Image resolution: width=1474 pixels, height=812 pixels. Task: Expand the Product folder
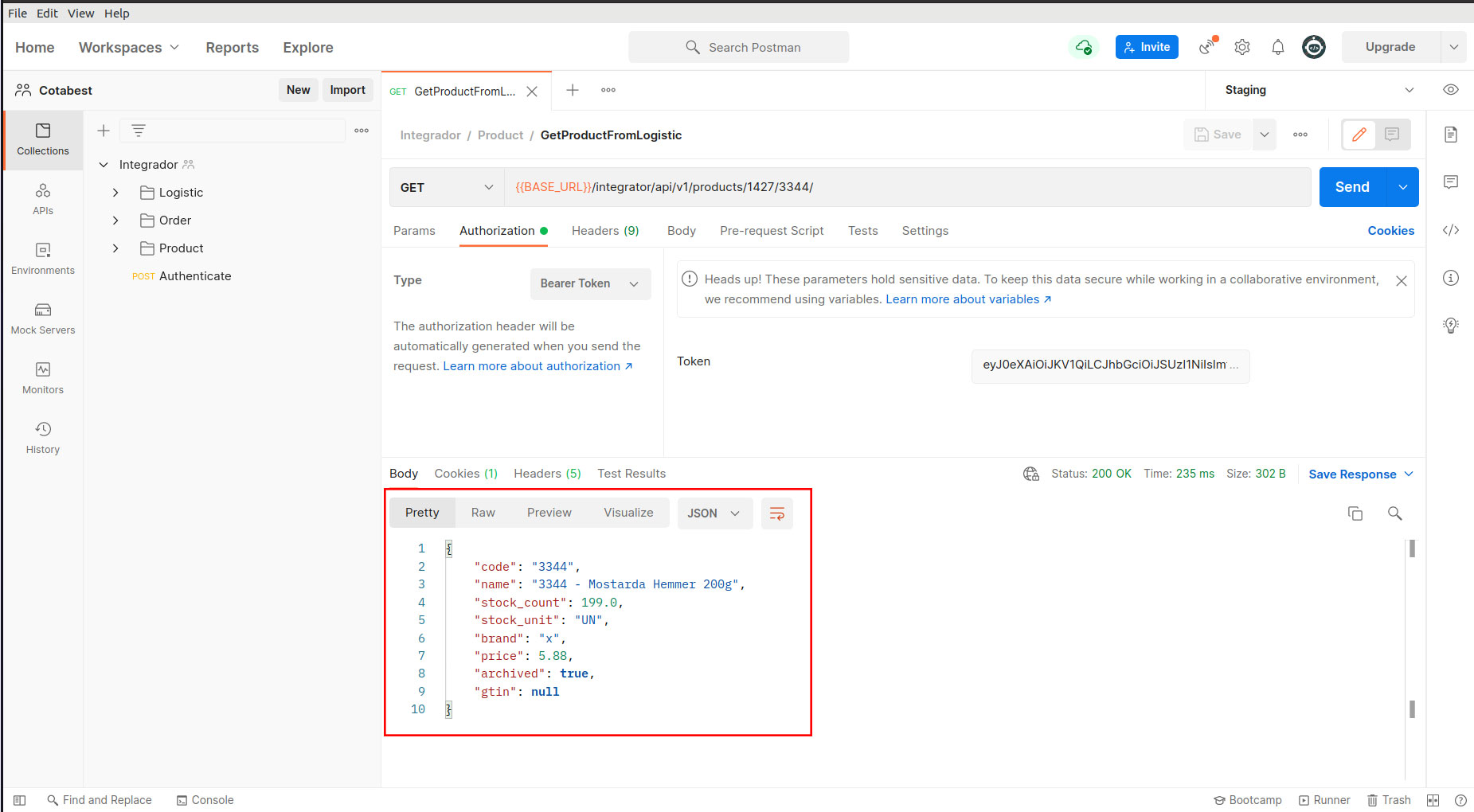[x=115, y=248]
